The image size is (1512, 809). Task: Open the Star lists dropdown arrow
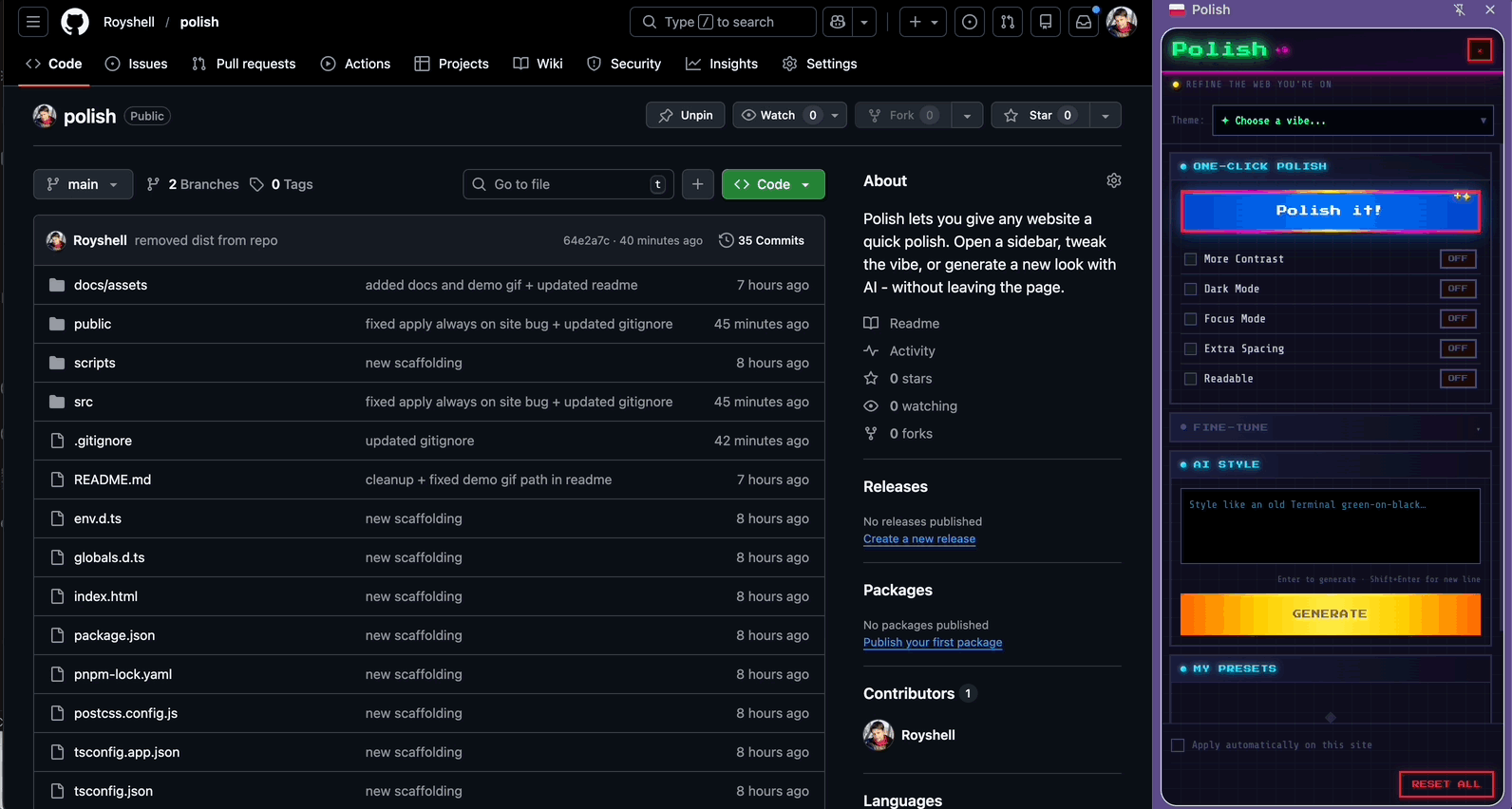1106,116
